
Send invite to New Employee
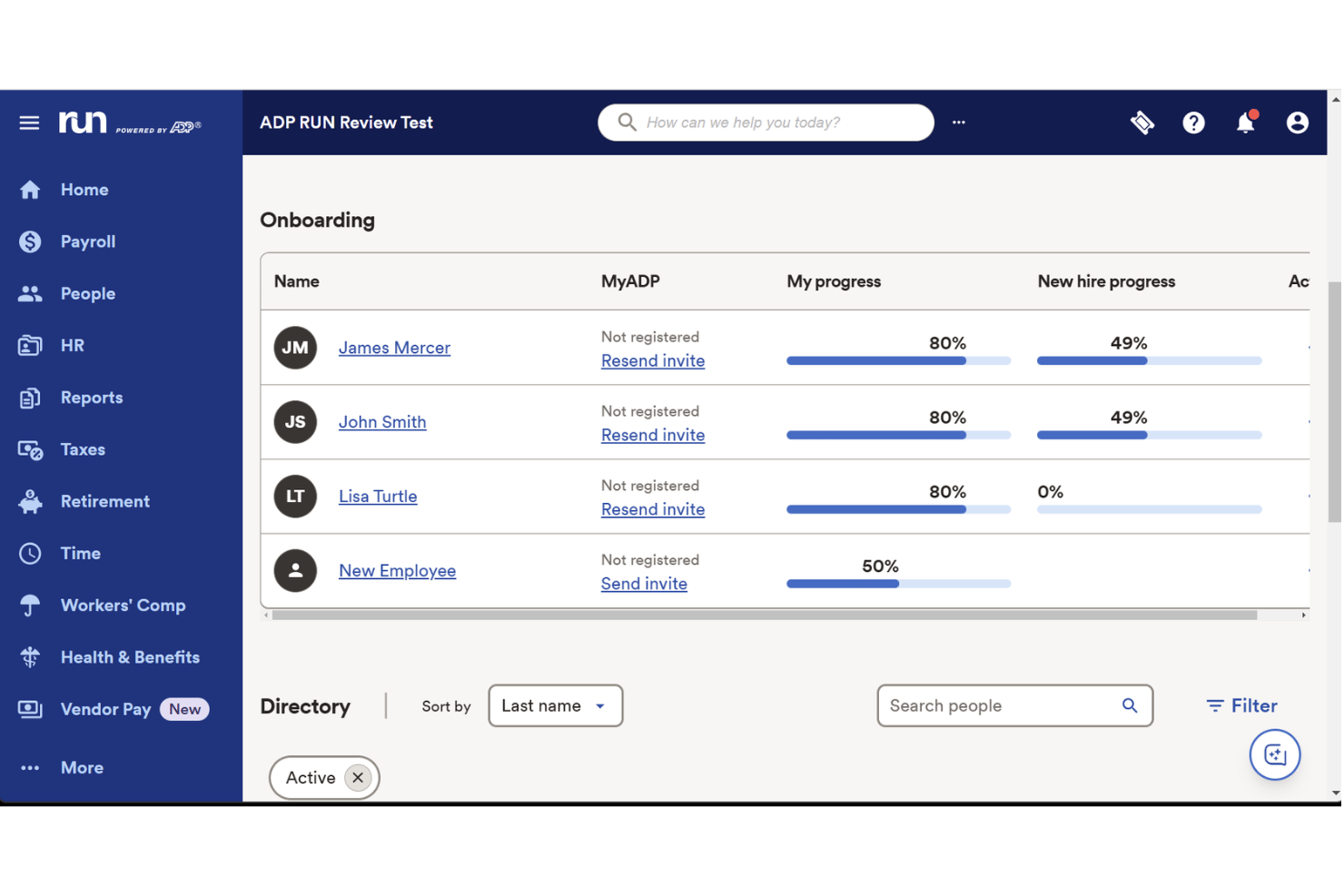(644, 585)
